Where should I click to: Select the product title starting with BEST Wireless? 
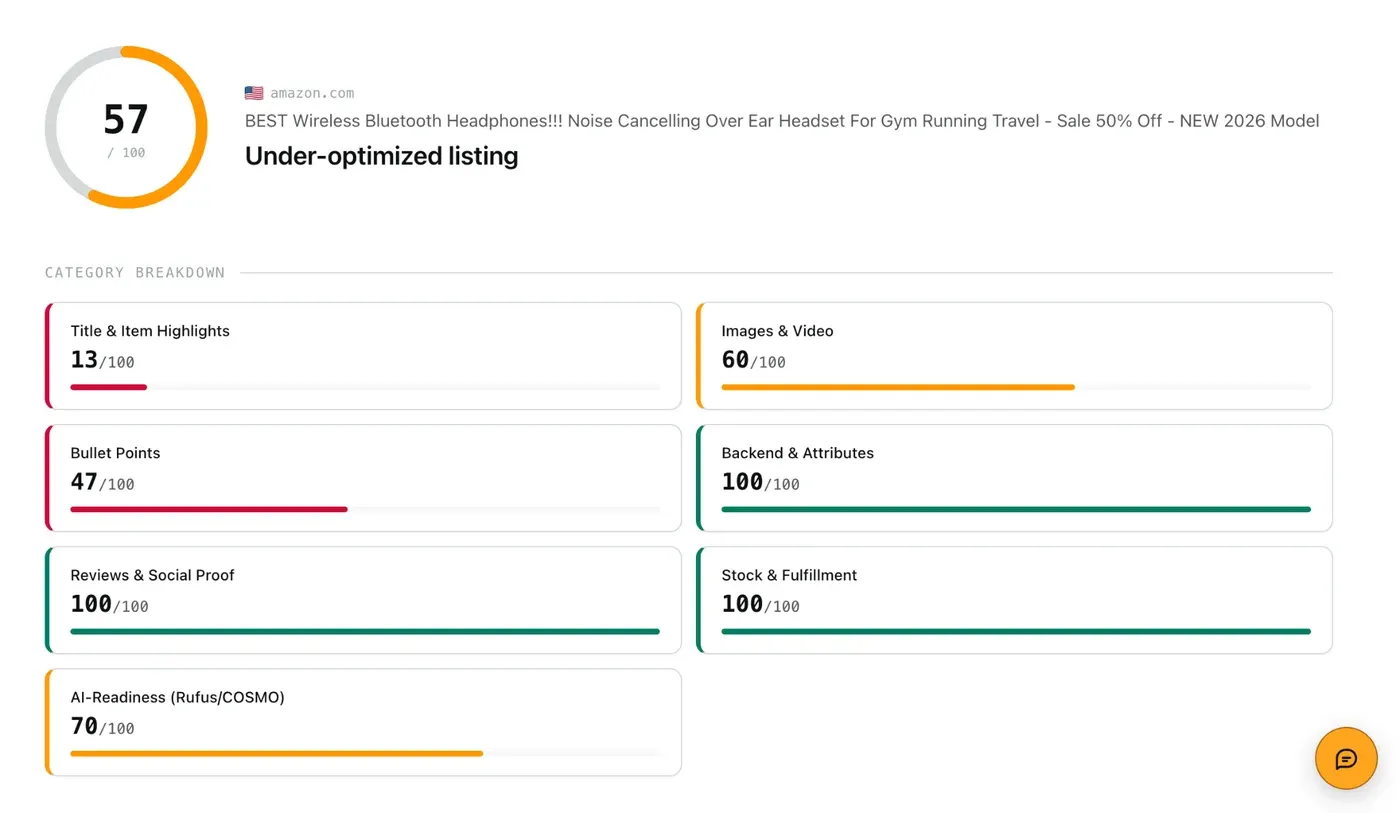[782, 121]
